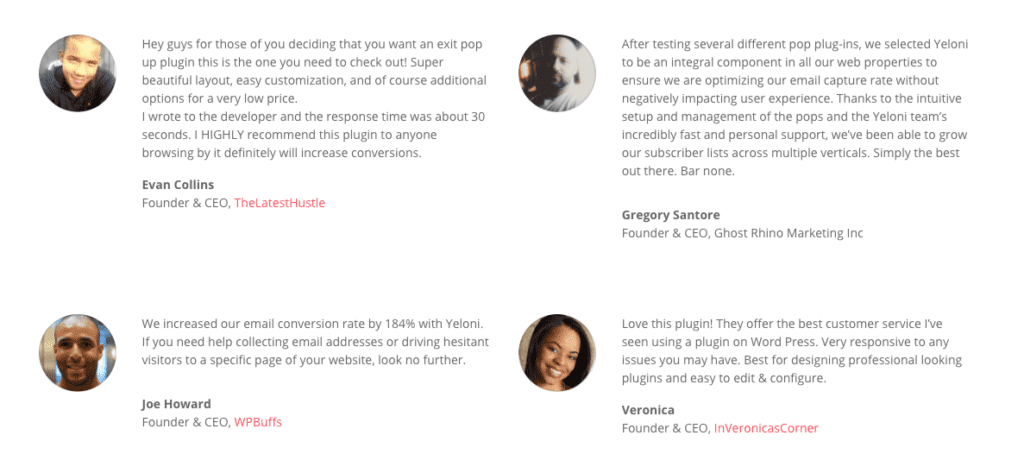Click Veronica's profile photo
Viewport: 1024px width, 473px height.
[557, 352]
